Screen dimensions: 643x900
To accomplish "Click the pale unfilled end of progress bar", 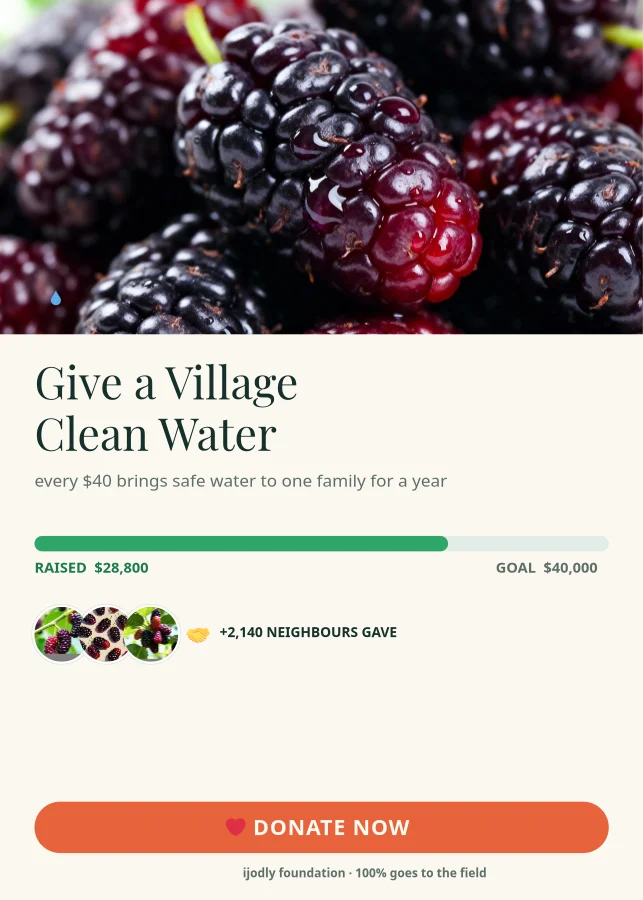I will pos(528,544).
